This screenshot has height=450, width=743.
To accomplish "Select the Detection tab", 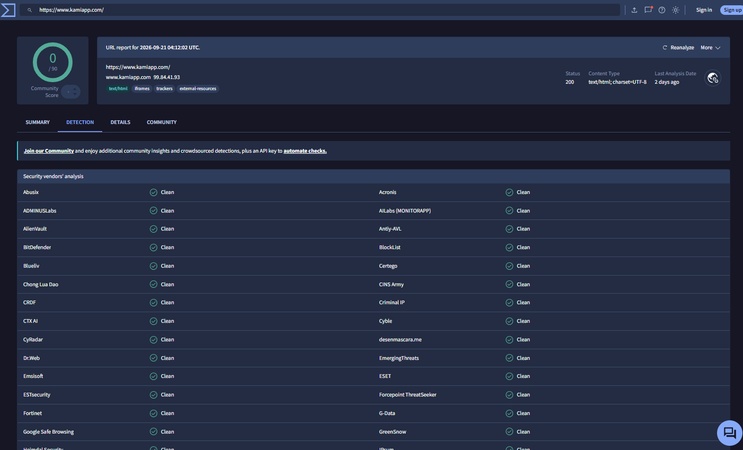I will (80, 122).
